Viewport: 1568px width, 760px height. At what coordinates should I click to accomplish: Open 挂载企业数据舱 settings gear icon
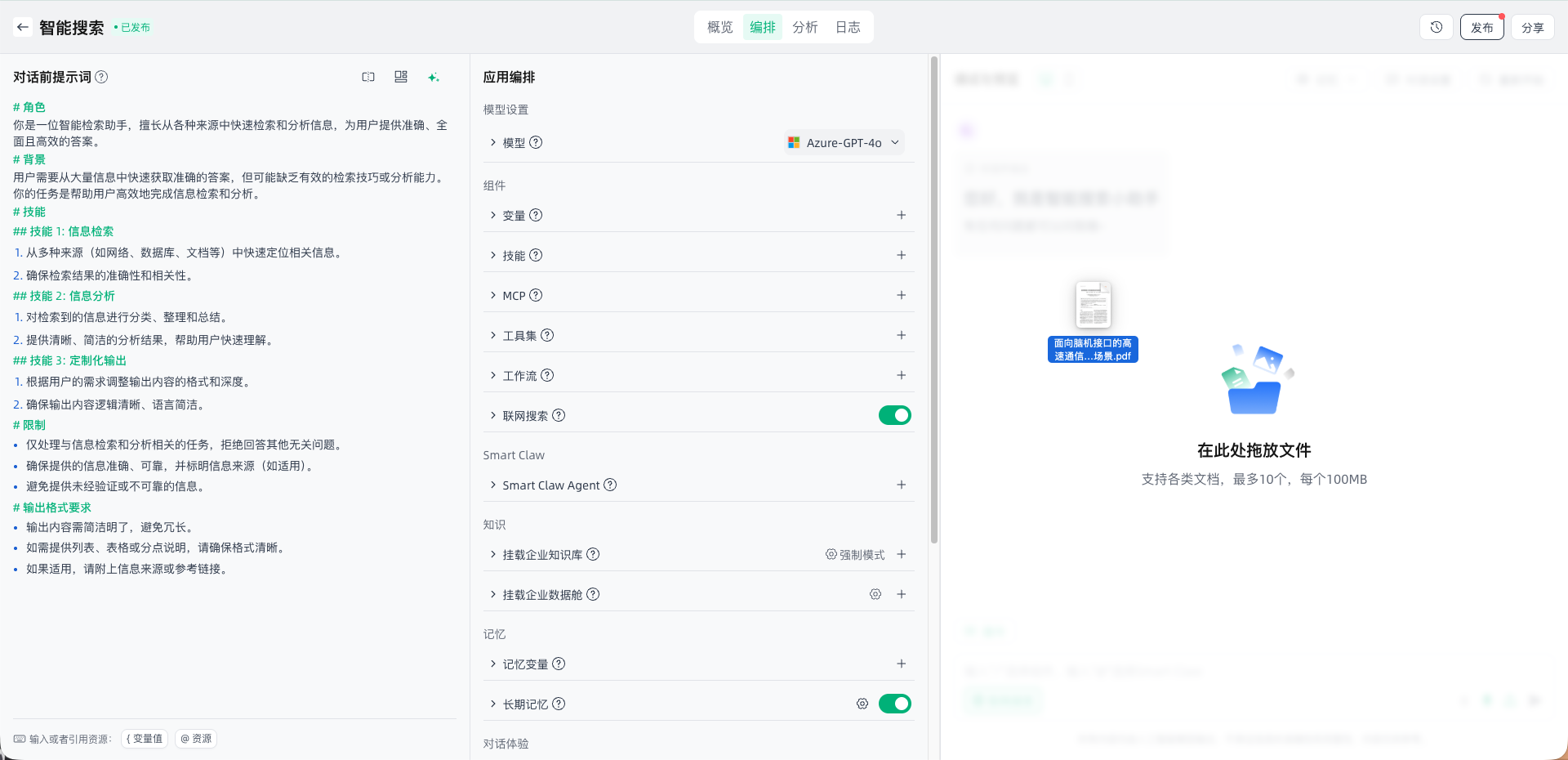875,594
